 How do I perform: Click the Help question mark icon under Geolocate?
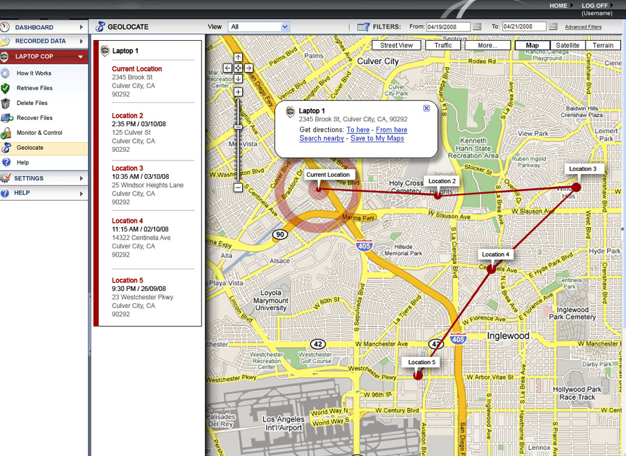click(x=6, y=162)
